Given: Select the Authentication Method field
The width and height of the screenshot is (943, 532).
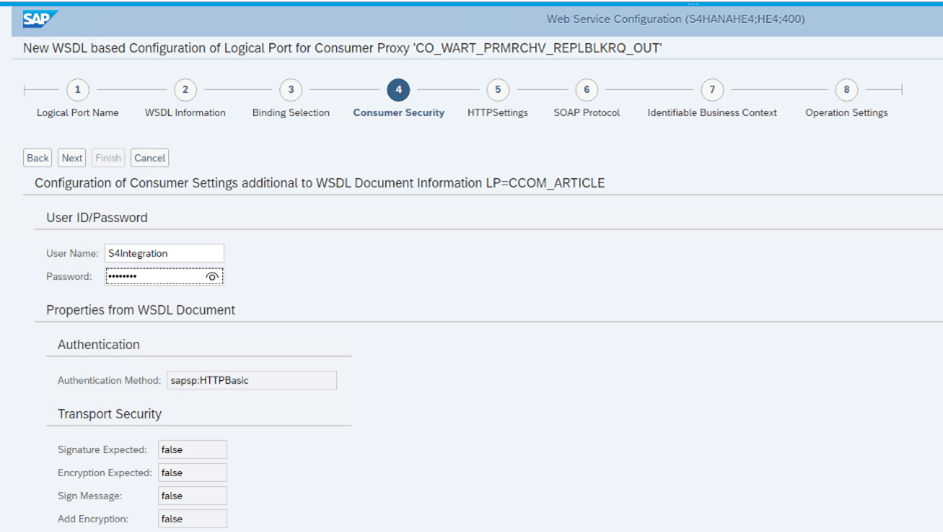Looking at the screenshot, I should (251, 381).
